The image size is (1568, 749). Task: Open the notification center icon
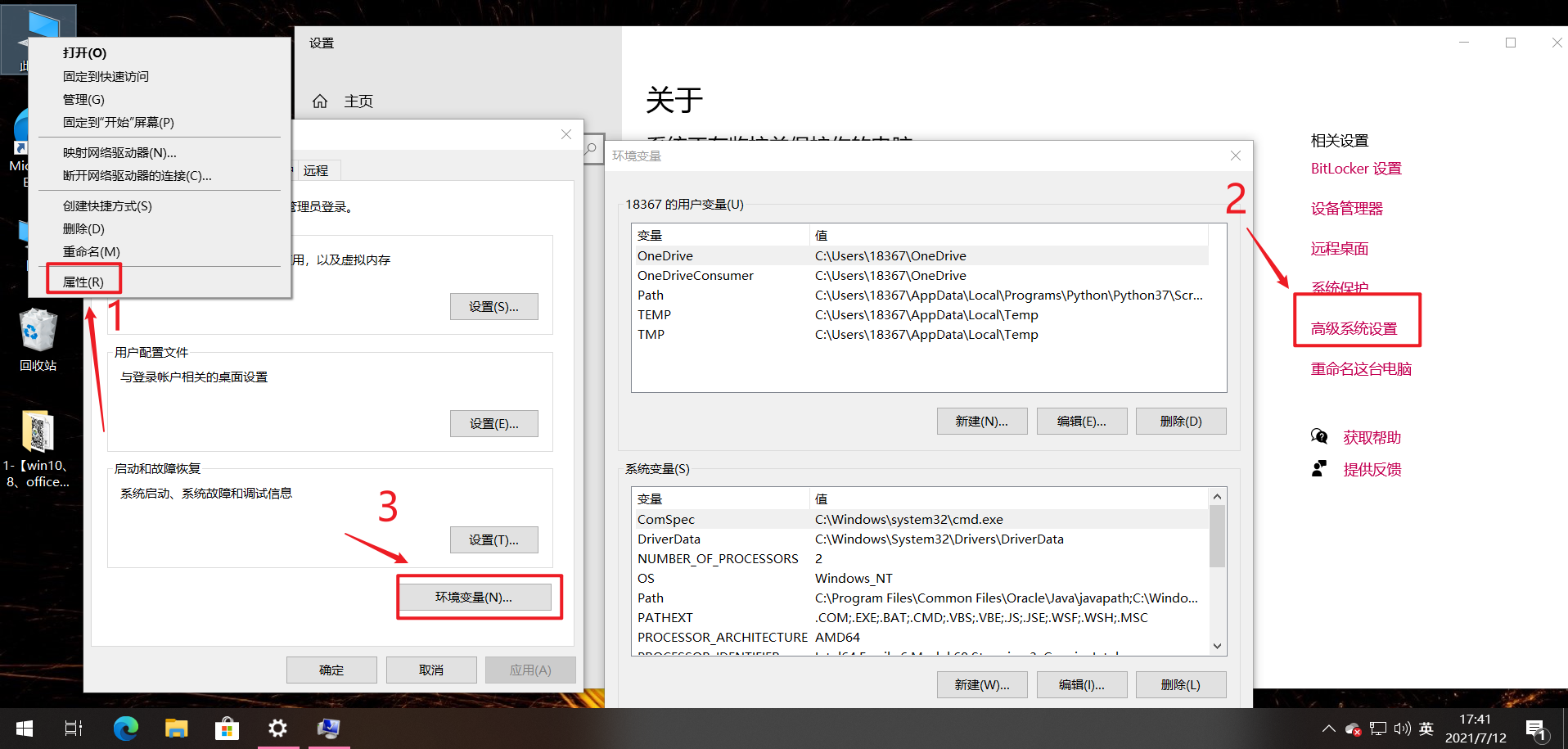point(1535,729)
